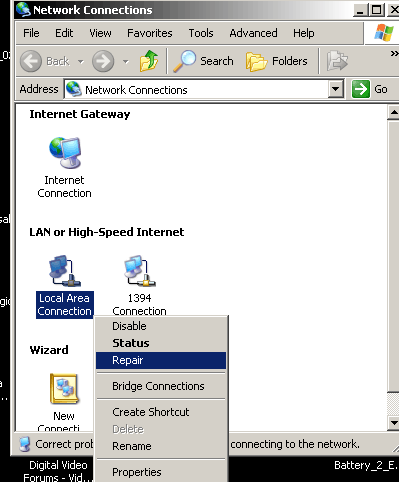The height and width of the screenshot is (482, 399).
Task: Choose Status from the context menu
Action: 161,343
